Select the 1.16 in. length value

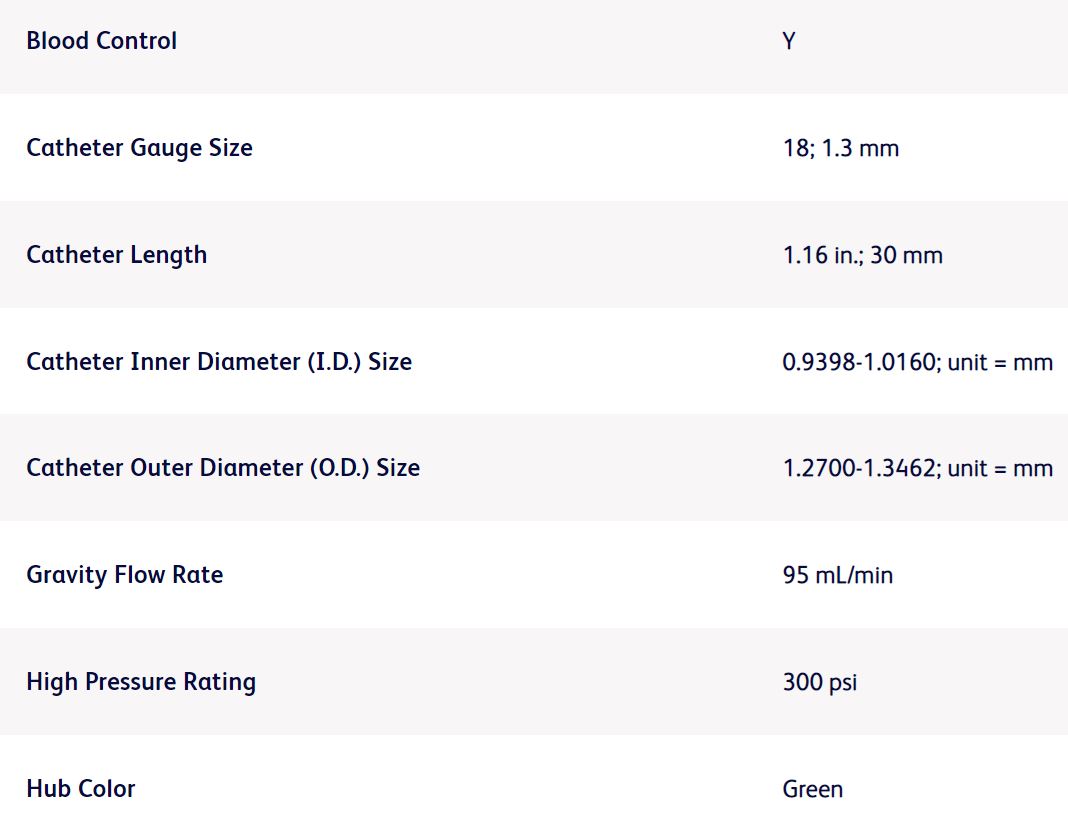tap(821, 256)
